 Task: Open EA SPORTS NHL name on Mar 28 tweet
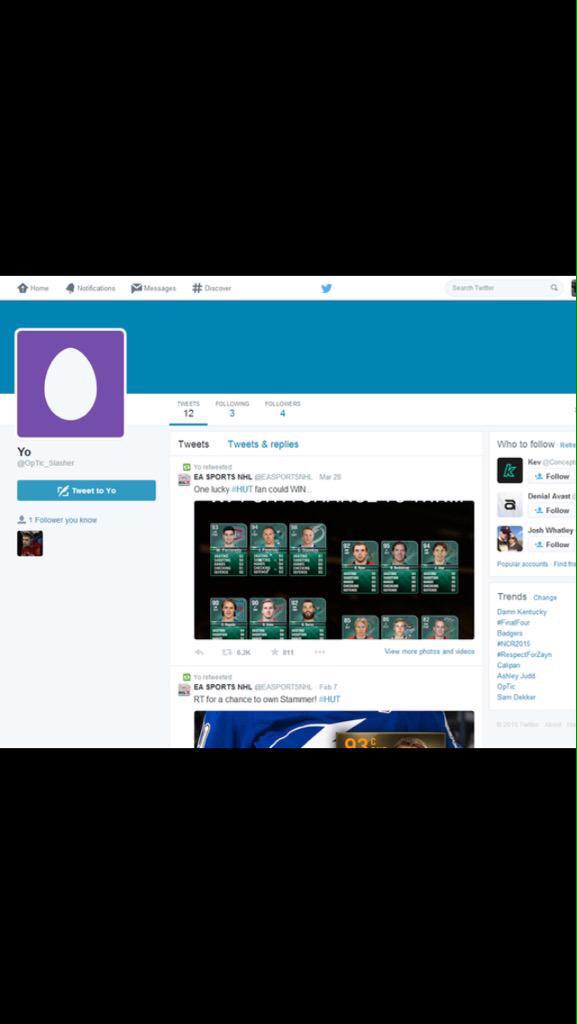point(223,477)
